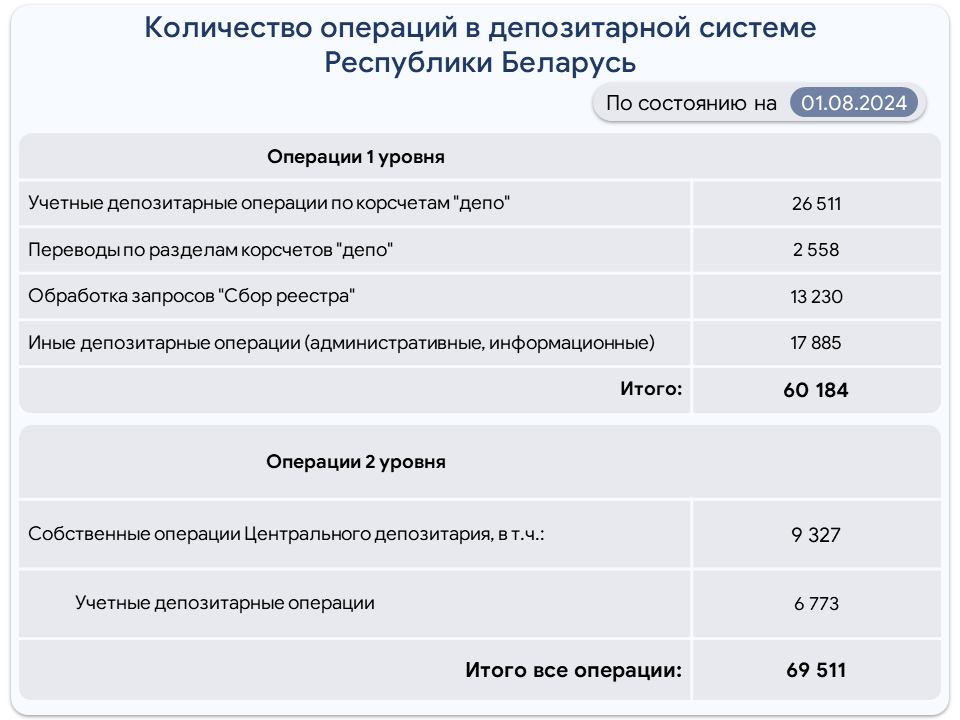Click the 'Итого все операции:' label
Viewport: 960px width, 720px height.
574,670
